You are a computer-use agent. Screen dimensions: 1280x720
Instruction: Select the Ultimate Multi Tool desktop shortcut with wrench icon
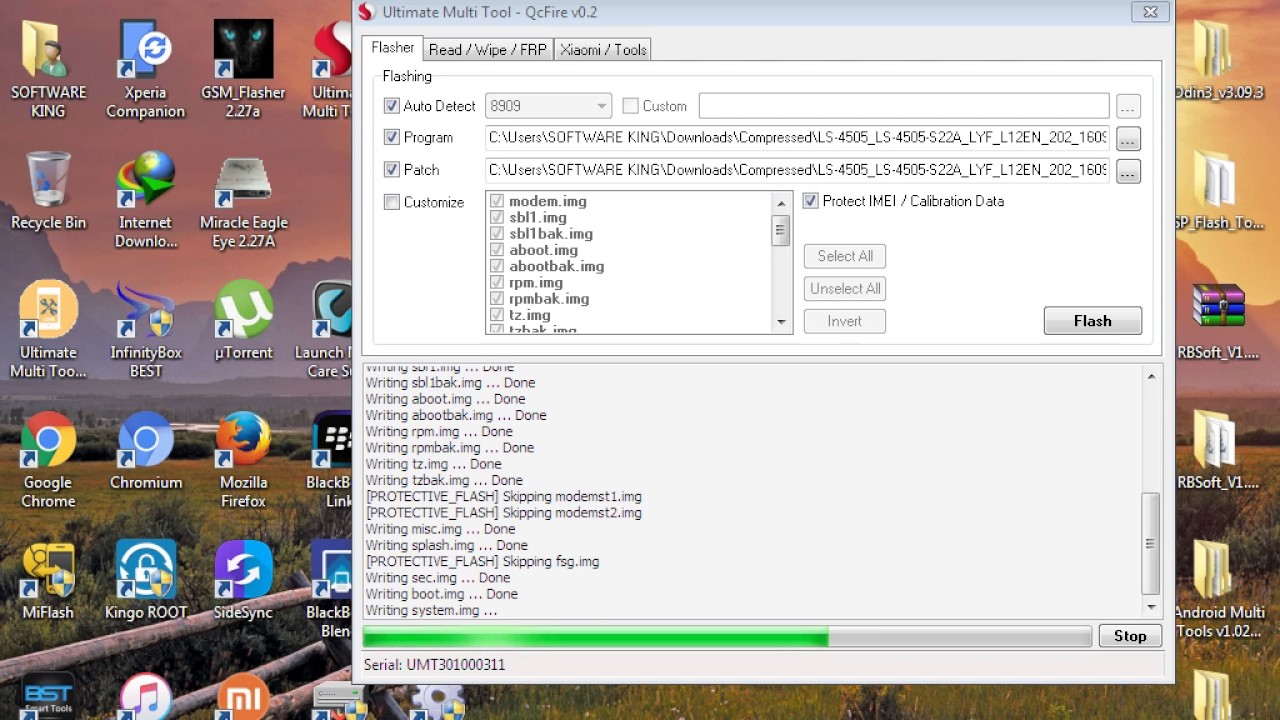click(48, 329)
